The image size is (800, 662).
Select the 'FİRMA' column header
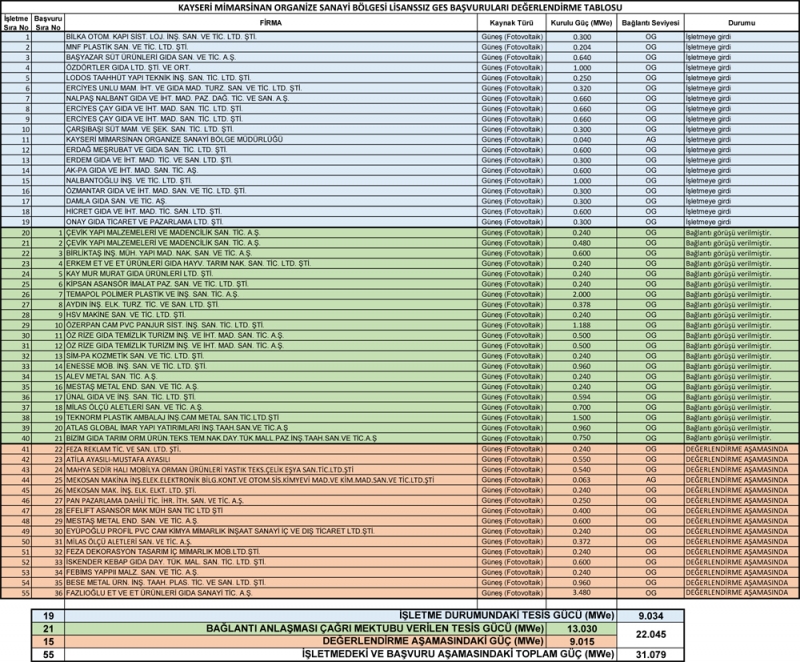pyautogui.click(x=270, y=23)
